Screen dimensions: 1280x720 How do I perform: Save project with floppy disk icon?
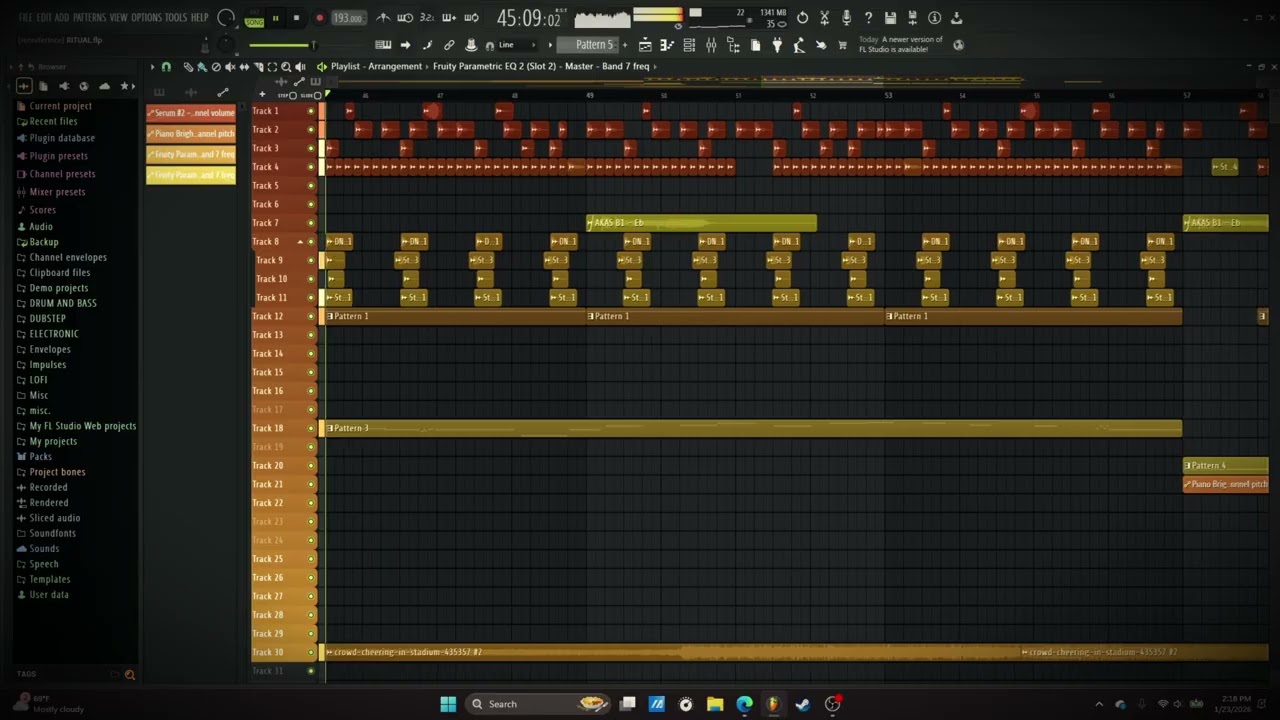point(890,18)
